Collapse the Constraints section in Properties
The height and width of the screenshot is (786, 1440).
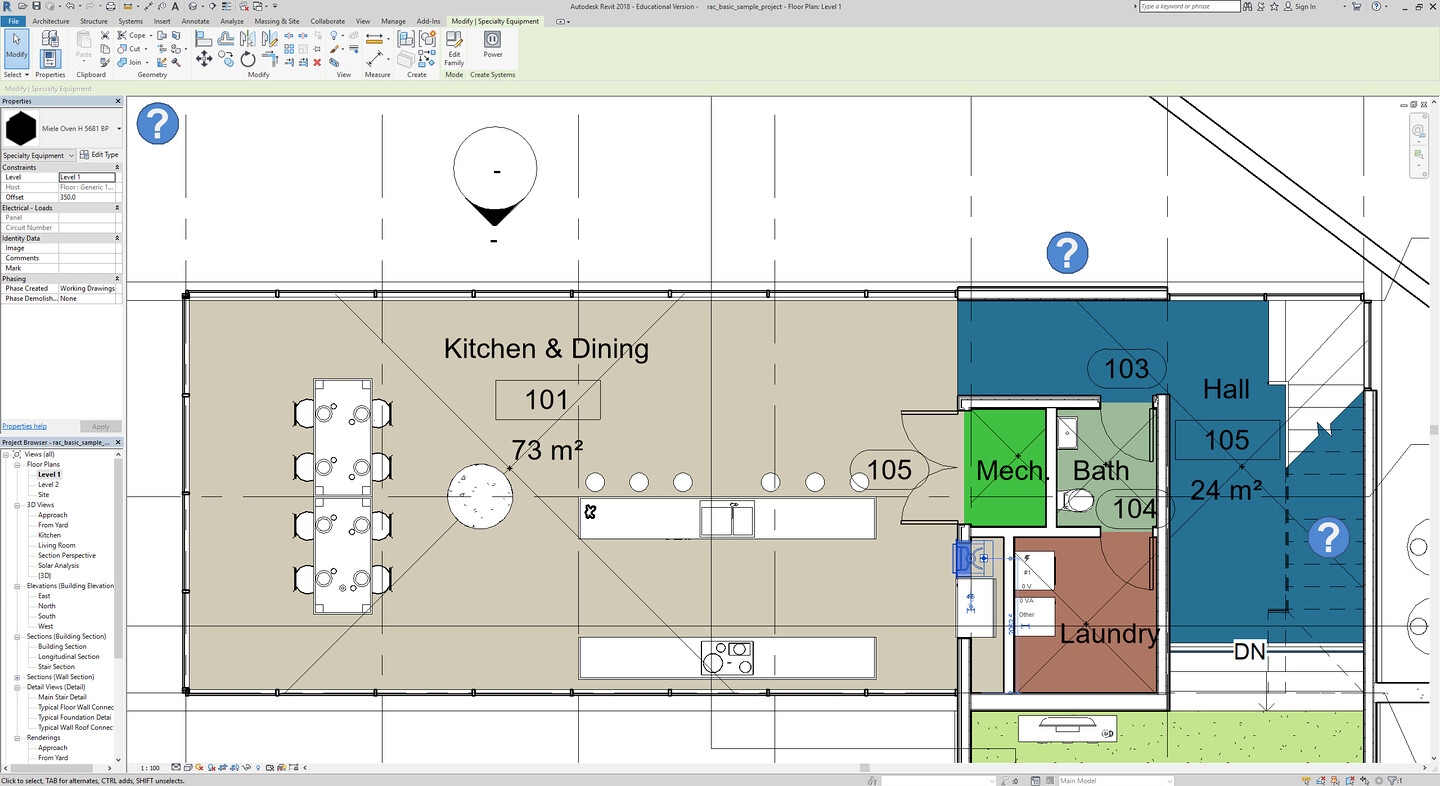pyautogui.click(x=118, y=167)
